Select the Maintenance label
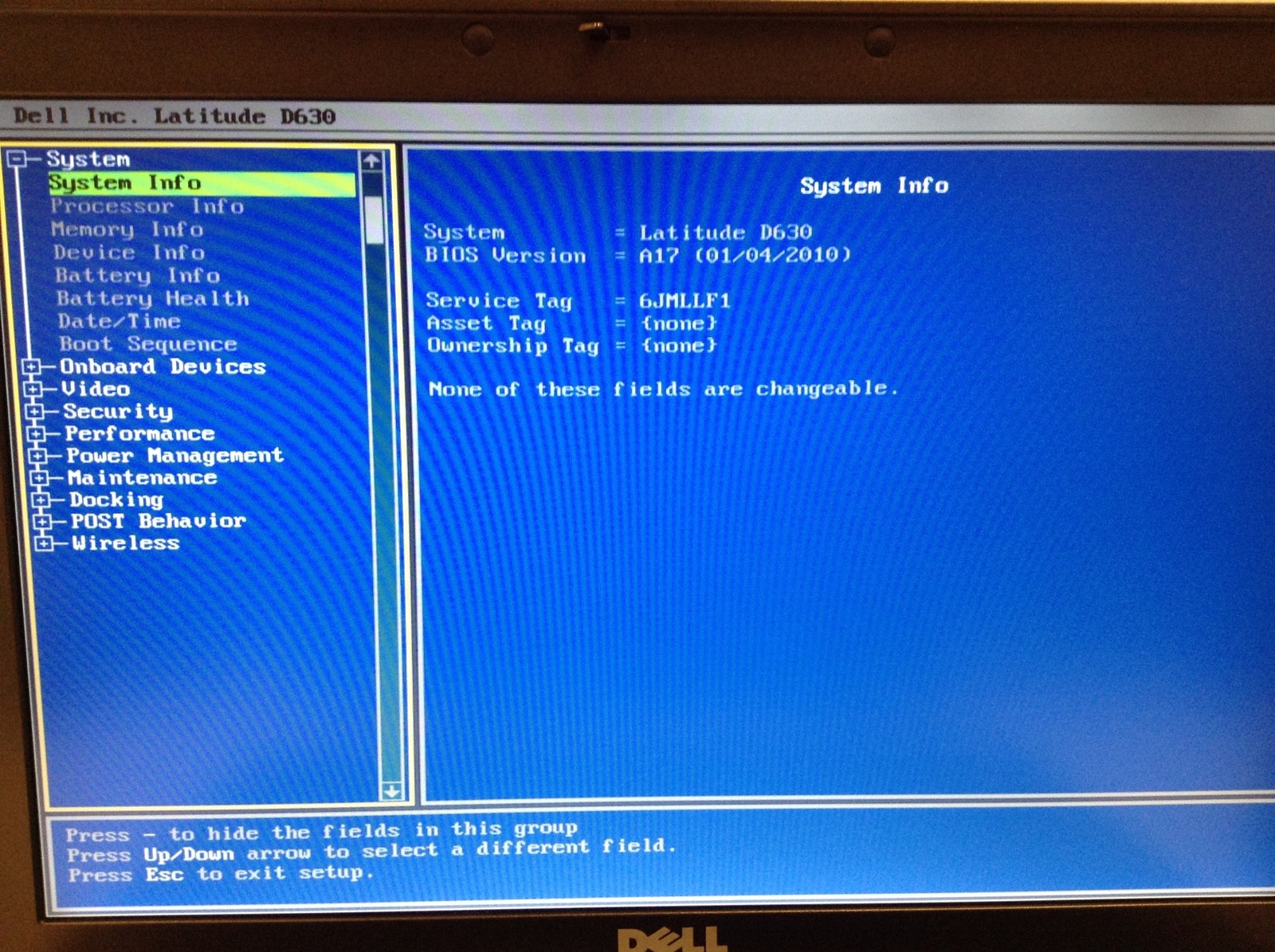1275x952 pixels. coord(143,478)
